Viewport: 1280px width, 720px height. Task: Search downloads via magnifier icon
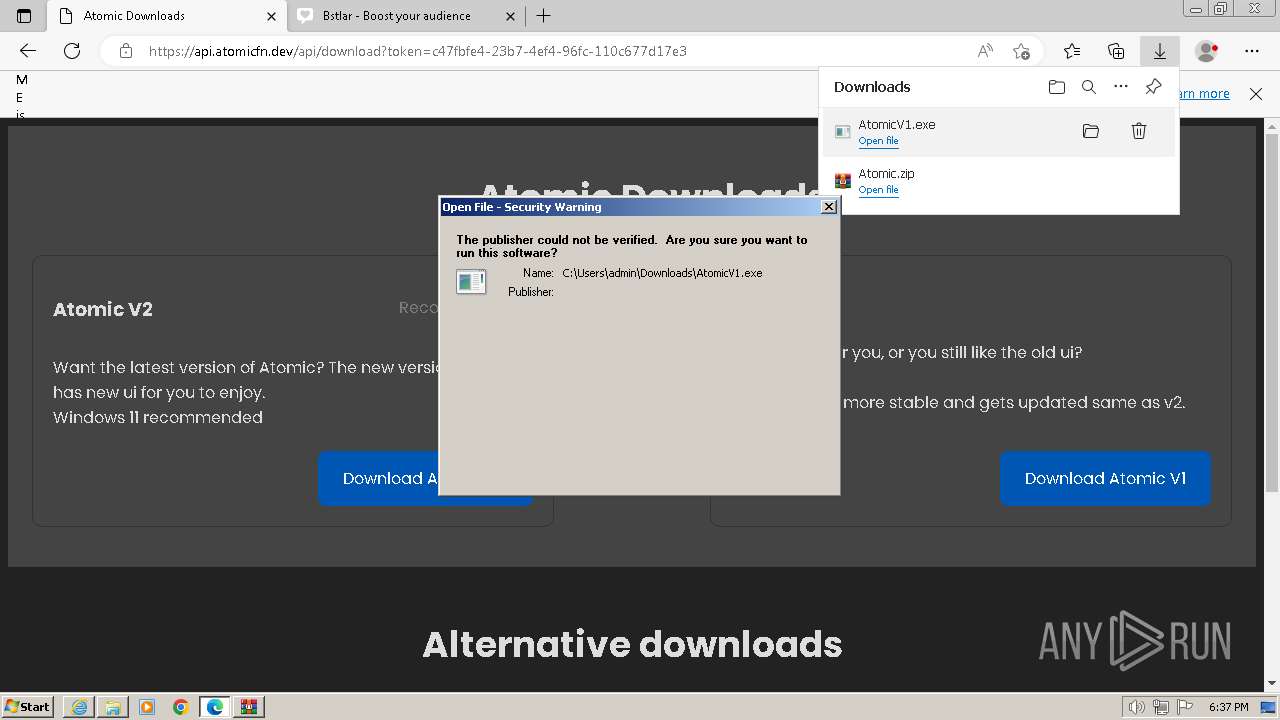(1089, 87)
